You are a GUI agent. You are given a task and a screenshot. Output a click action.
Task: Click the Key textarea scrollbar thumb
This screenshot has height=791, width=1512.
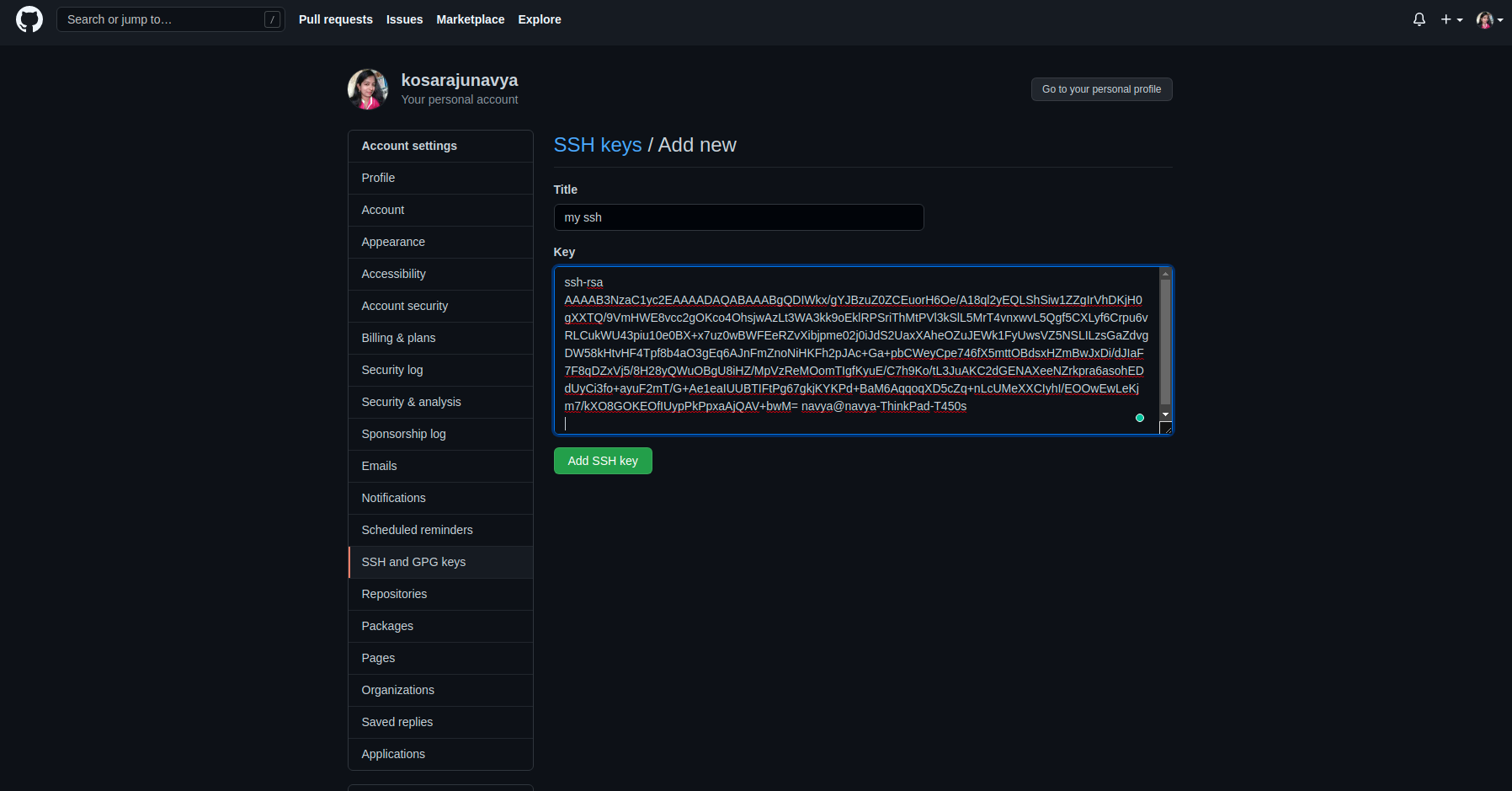[1165, 342]
